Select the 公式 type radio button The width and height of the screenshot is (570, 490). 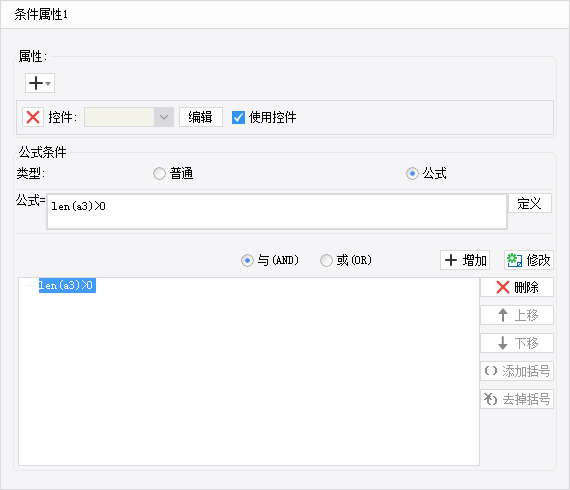[x=412, y=173]
